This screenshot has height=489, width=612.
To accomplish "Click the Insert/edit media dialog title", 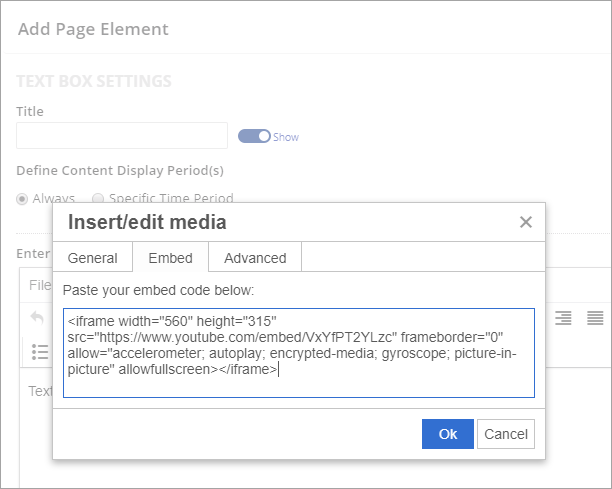I will click(x=146, y=222).
